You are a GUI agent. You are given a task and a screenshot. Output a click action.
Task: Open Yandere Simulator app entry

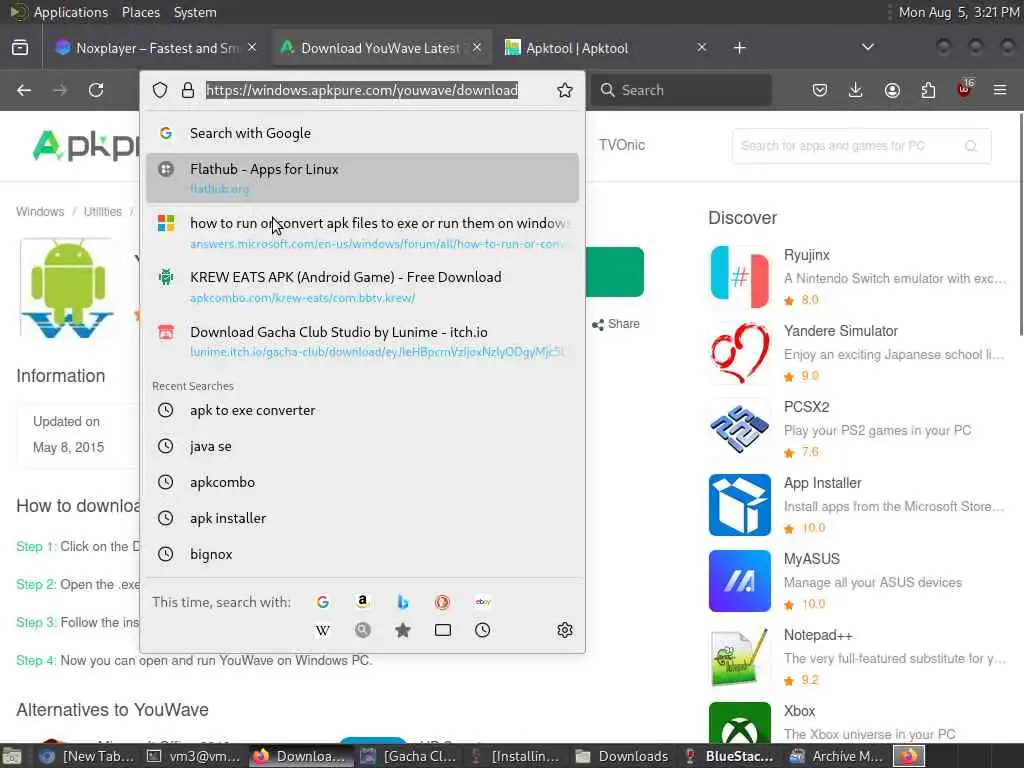click(857, 353)
